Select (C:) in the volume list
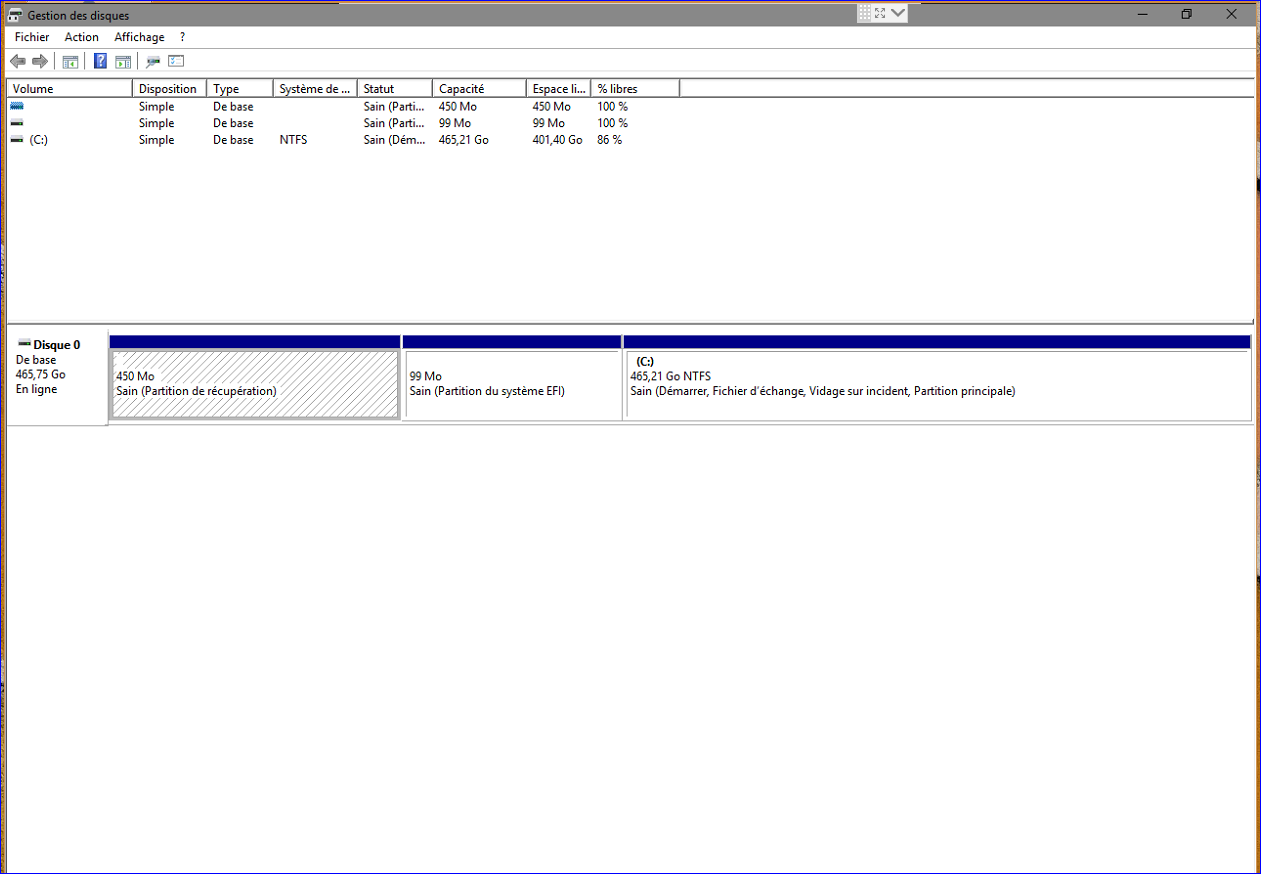The width and height of the screenshot is (1261, 874). tap(39, 140)
